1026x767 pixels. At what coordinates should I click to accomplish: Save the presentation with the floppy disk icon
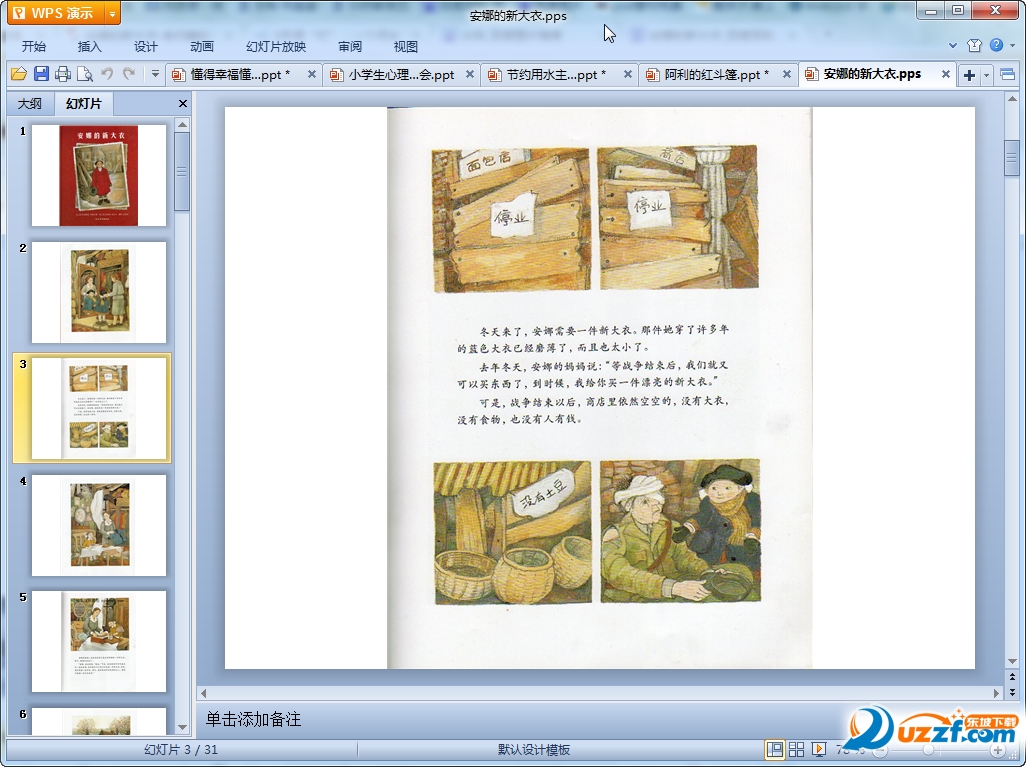click(41, 74)
